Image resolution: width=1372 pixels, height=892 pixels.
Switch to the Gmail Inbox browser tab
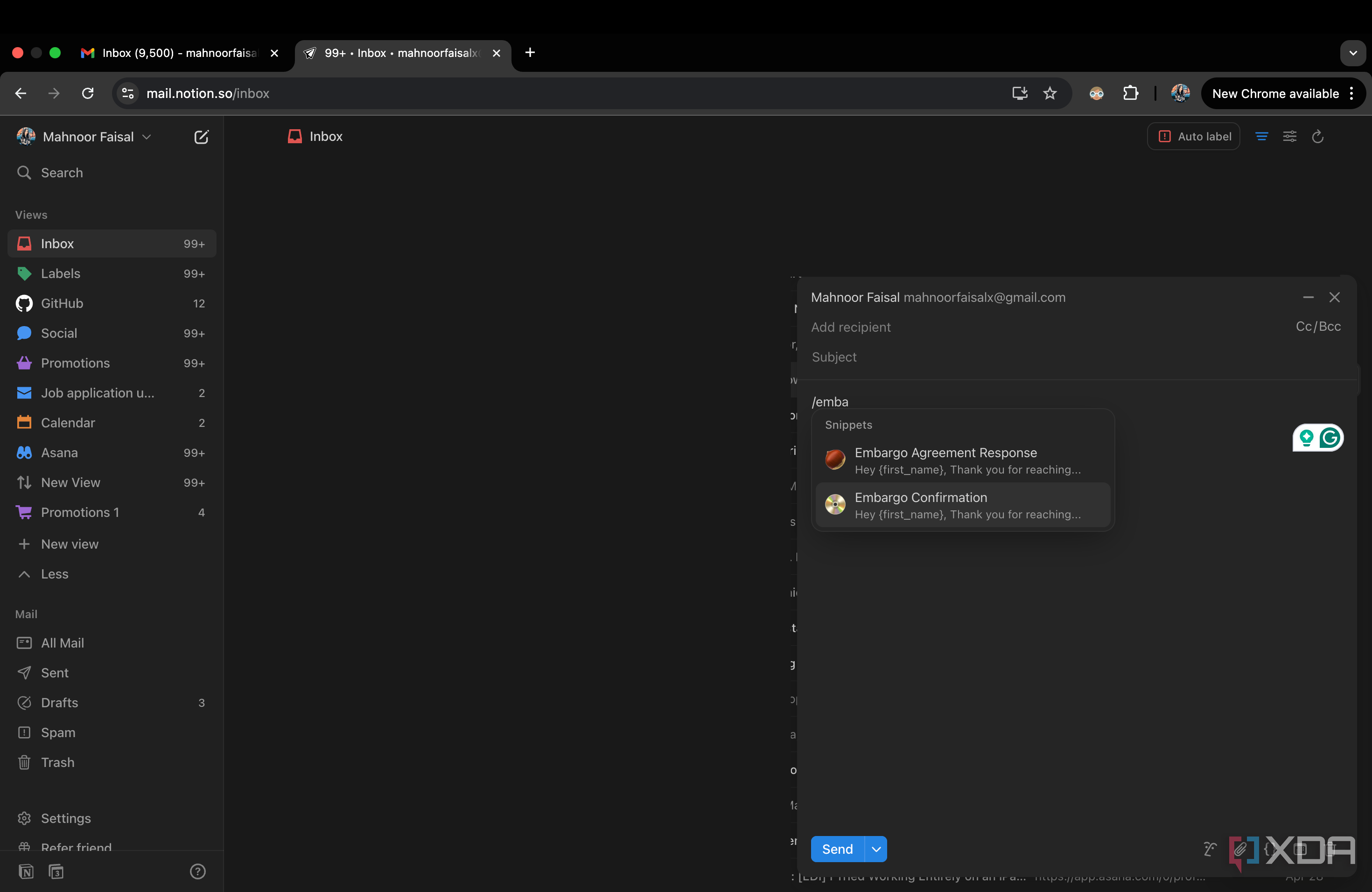(179, 53)
